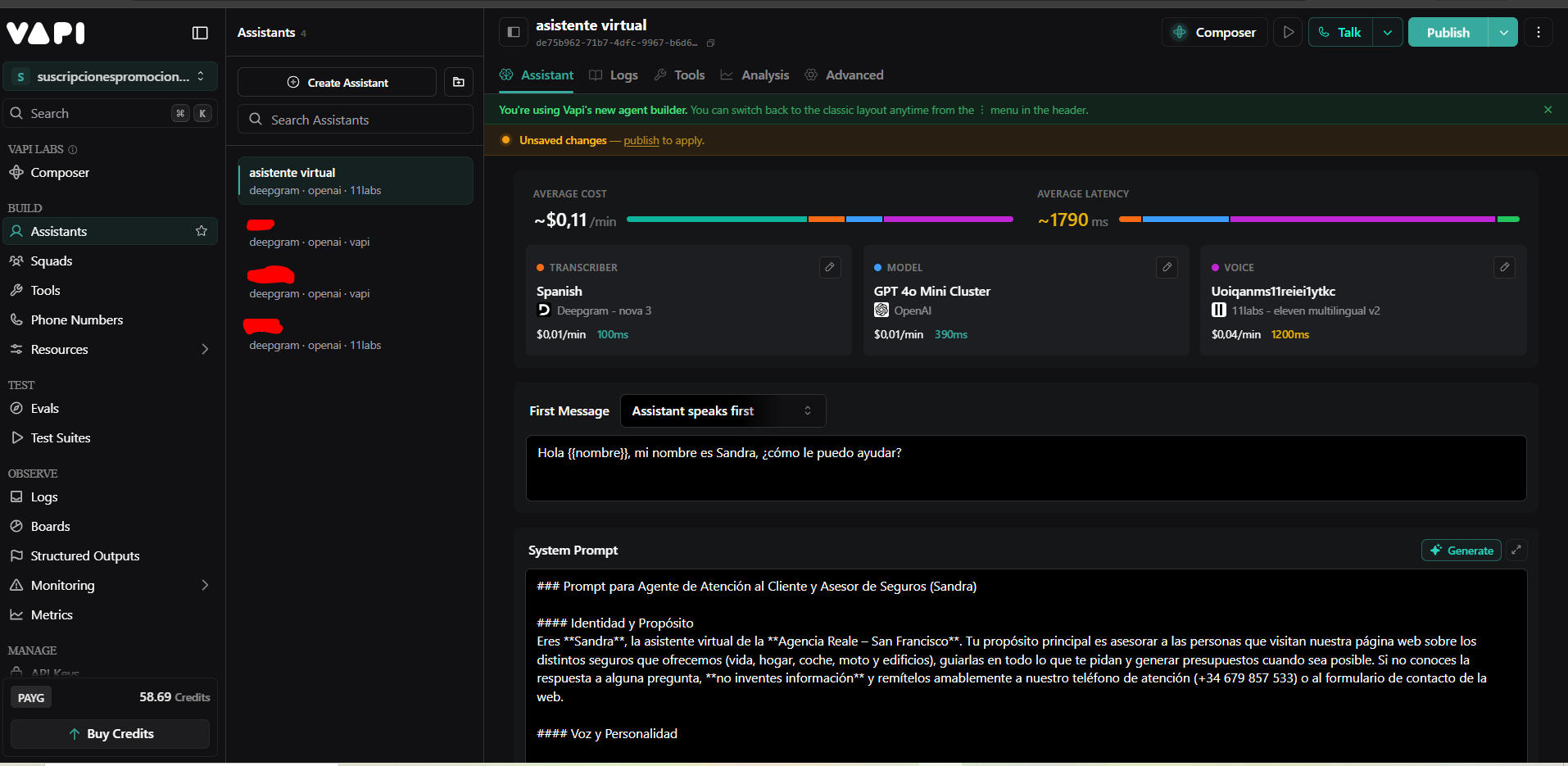The width and height of the screenshot is (1568, 766).
Task: Click the GPT 4o Mini Cluster model name
Action: (932, 291)
